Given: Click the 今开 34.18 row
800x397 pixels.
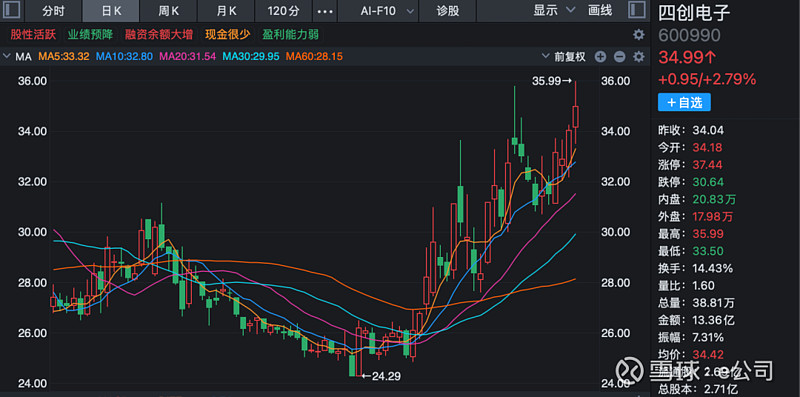Looking at the screenshot, I should click(691, 147).
